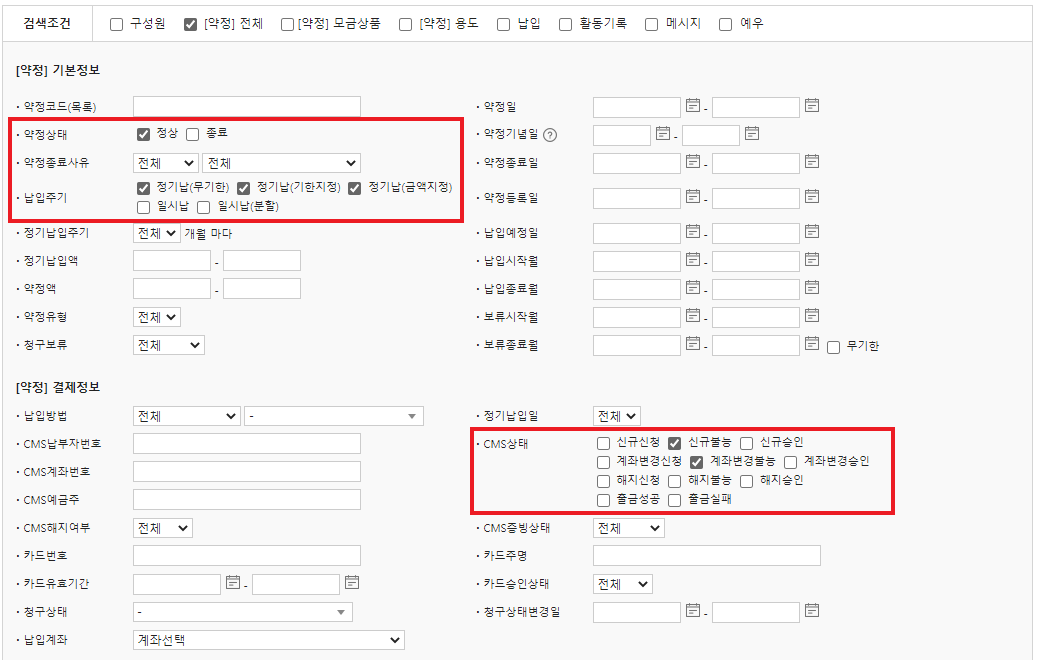This screenshot has width=1038, height=660.
Task: Open the start date calendar for 약정일
Action: [x=693, y=105]
